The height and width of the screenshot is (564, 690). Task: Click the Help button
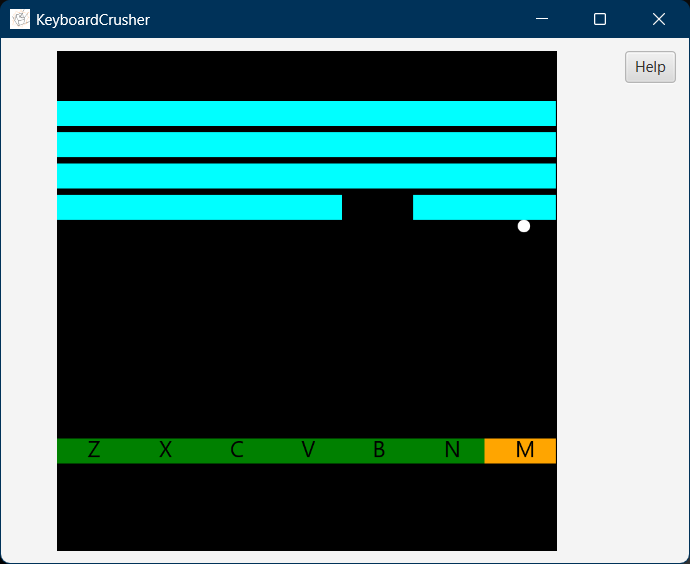tap(650, 67)
